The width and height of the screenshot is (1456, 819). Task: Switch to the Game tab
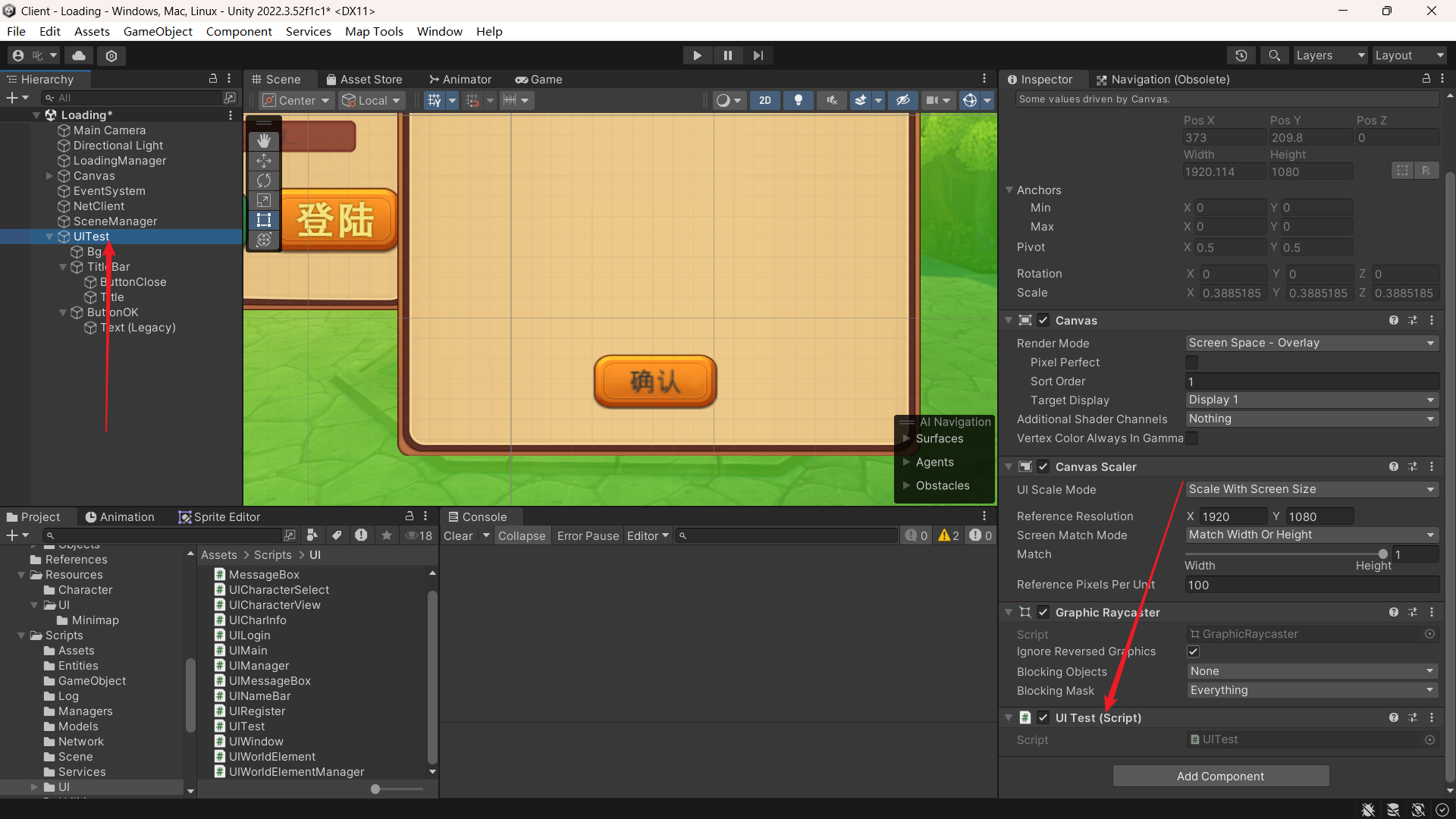538,80
